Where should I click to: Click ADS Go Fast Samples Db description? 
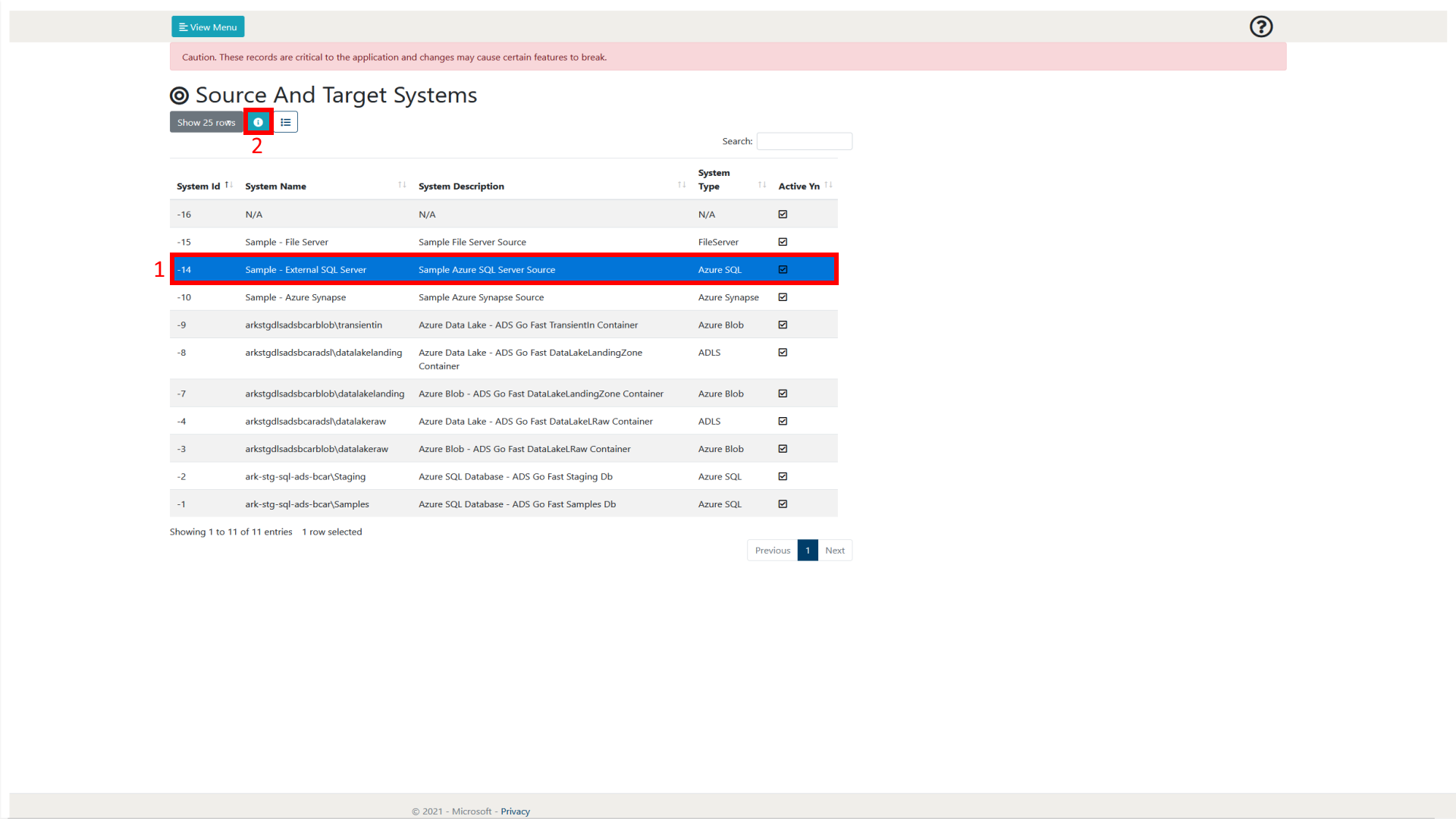[517, 504]
